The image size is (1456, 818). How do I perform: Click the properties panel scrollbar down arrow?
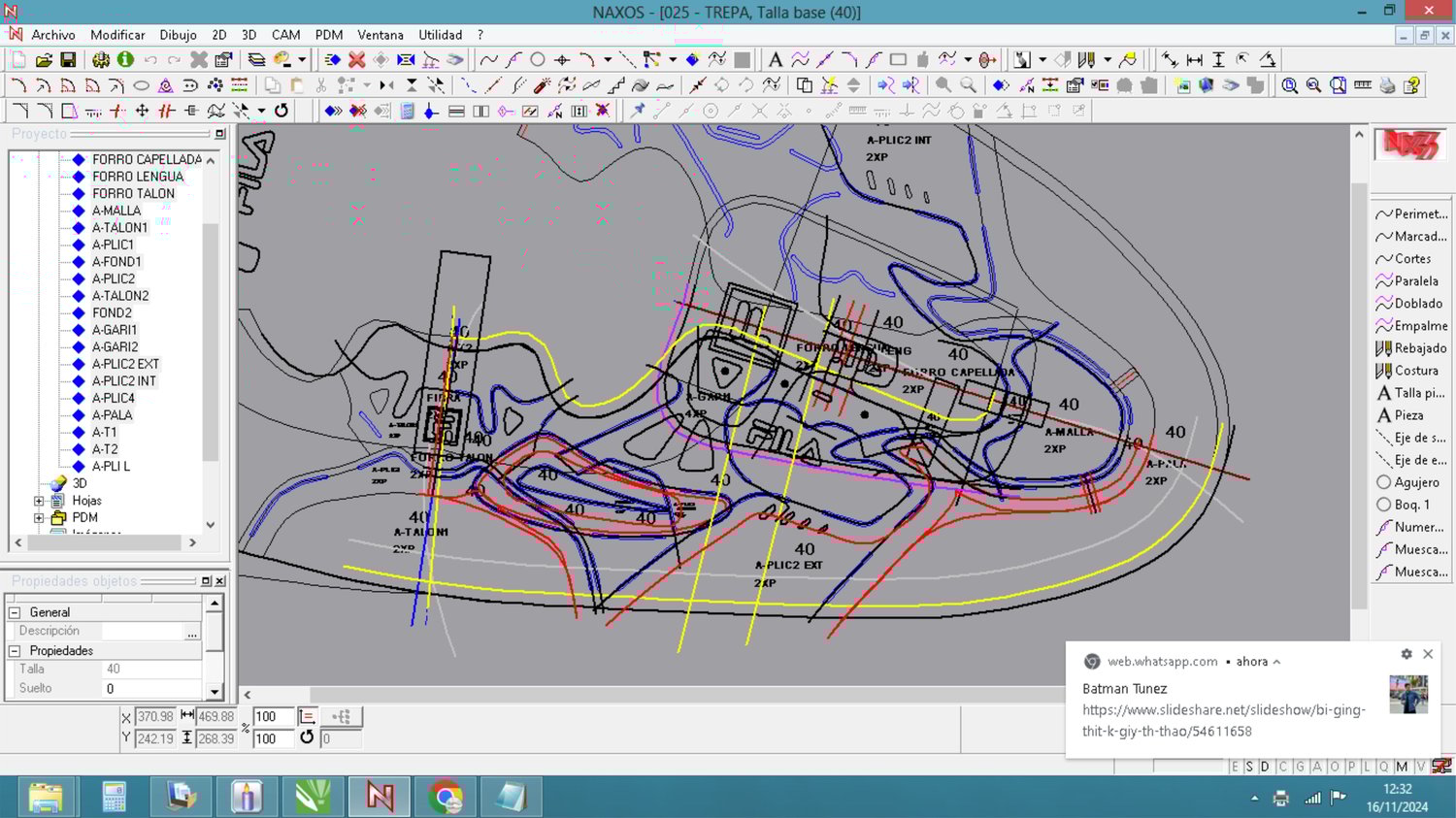tap(215, 692)
